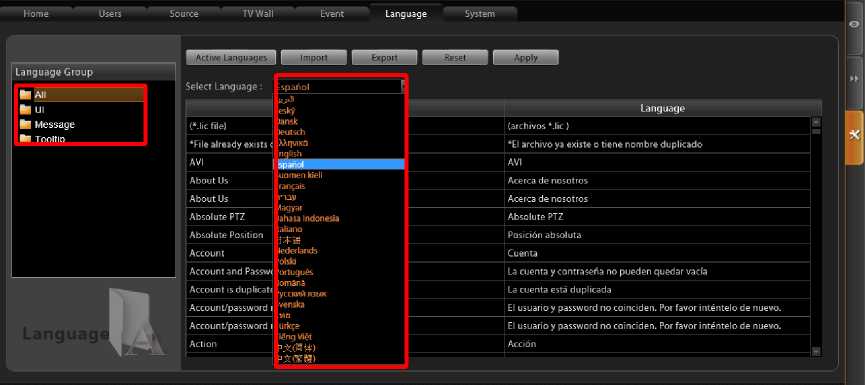The width and height of the screenshot is (865, 385).
Task: Click the Apply button
Action: (526, 57)
